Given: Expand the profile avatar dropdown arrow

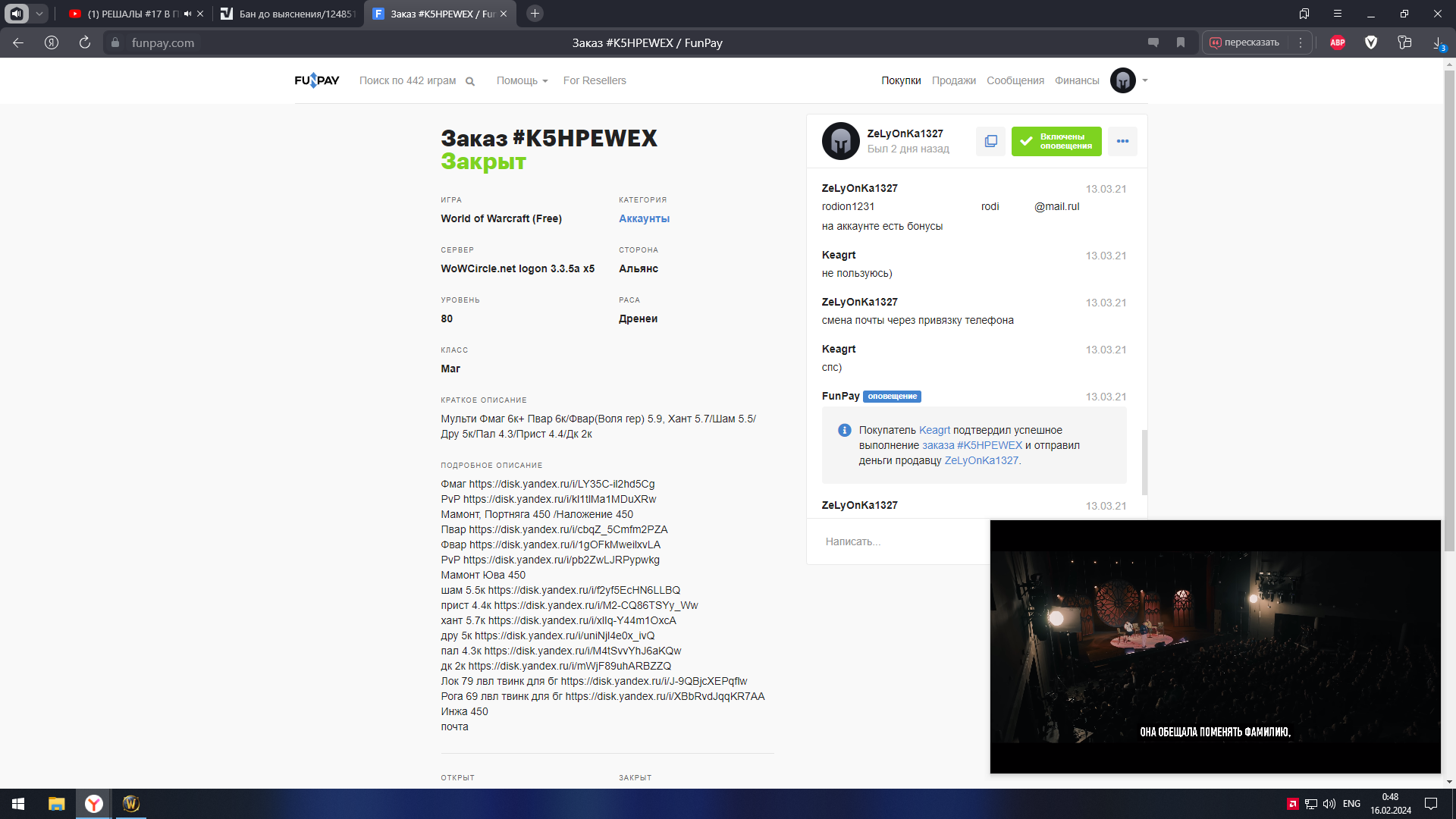Looking at the screenshot, I should pyautogui.click(x=1145, y=80).
